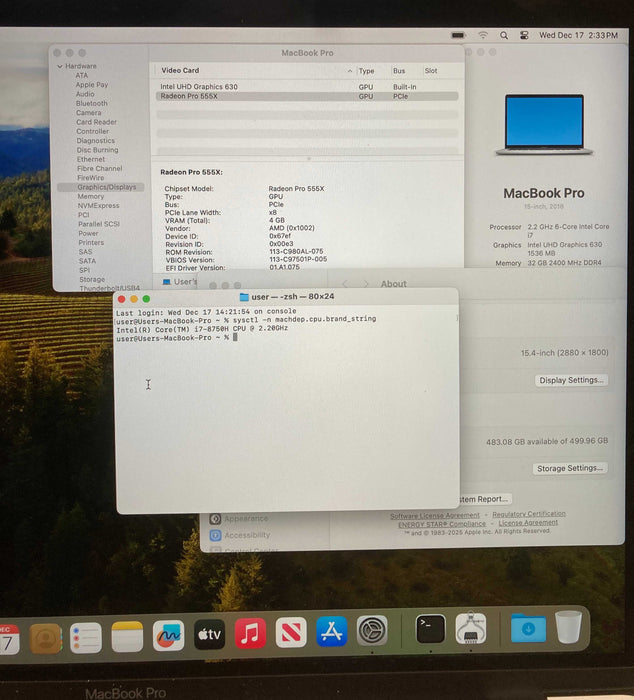Open Software License Agreement link
This screenshot has height=700, width=634.
click(x=435, y=516)
